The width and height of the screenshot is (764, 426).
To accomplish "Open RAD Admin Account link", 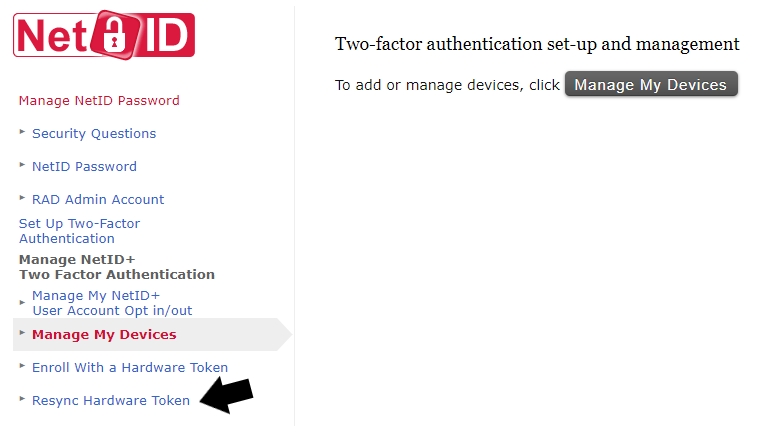I will pos(98,199).
